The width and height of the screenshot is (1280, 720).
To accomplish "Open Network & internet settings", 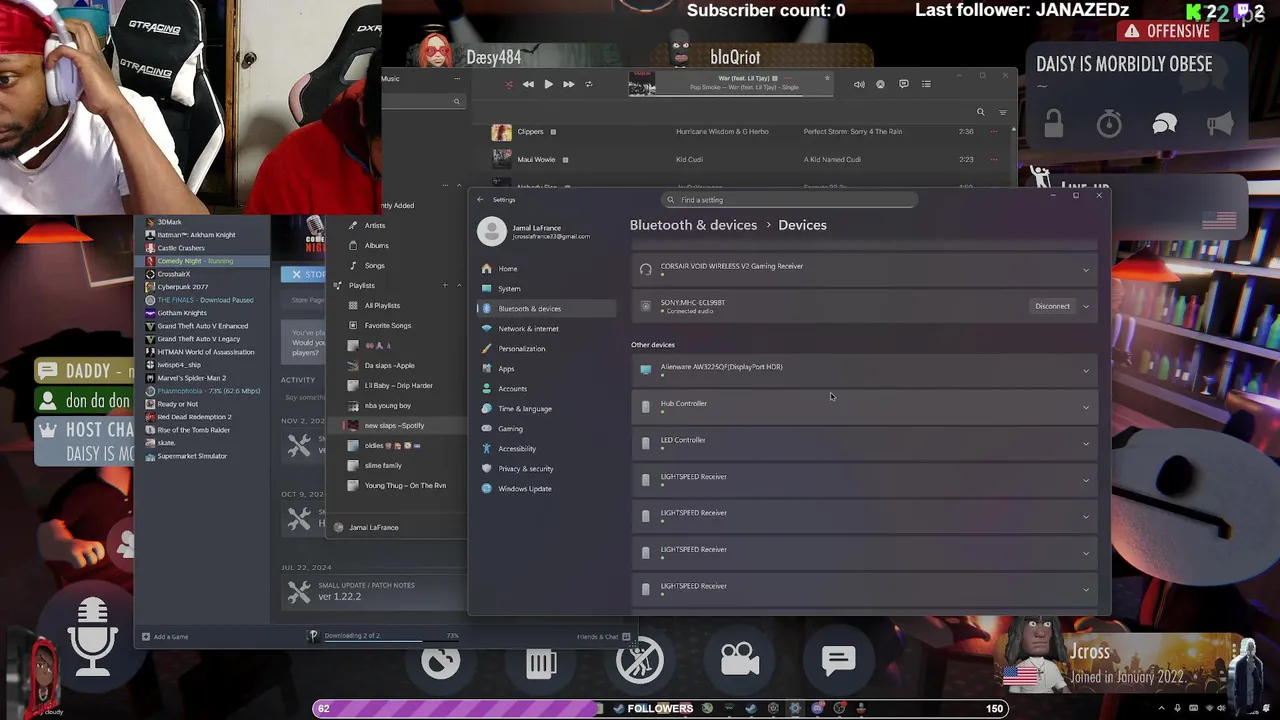I will coord(548,328).
